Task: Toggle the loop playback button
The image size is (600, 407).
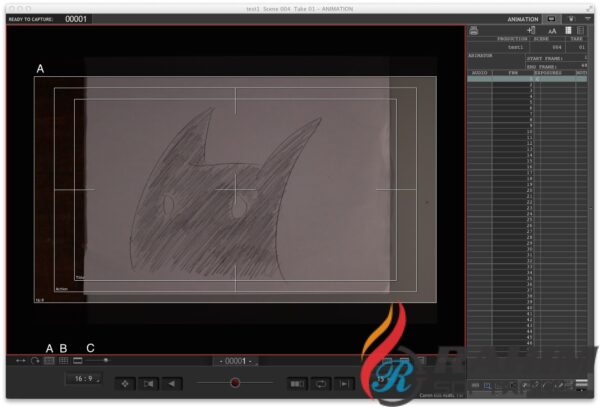Action: tap(321, 384)
